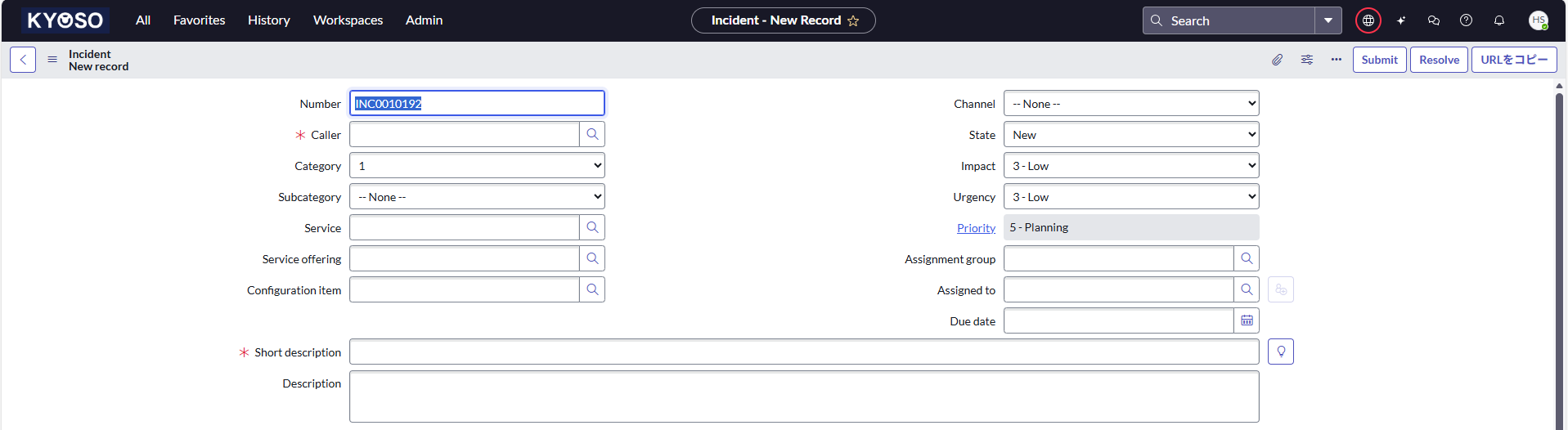
Task: Click the help question mark icon
Action: (1467, 20)
